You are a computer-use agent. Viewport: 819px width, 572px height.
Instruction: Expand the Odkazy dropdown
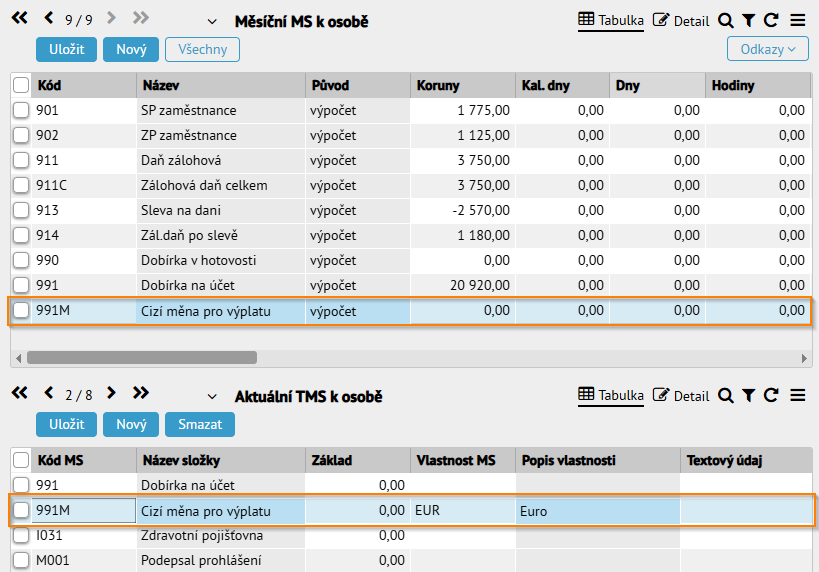point(767,50)
